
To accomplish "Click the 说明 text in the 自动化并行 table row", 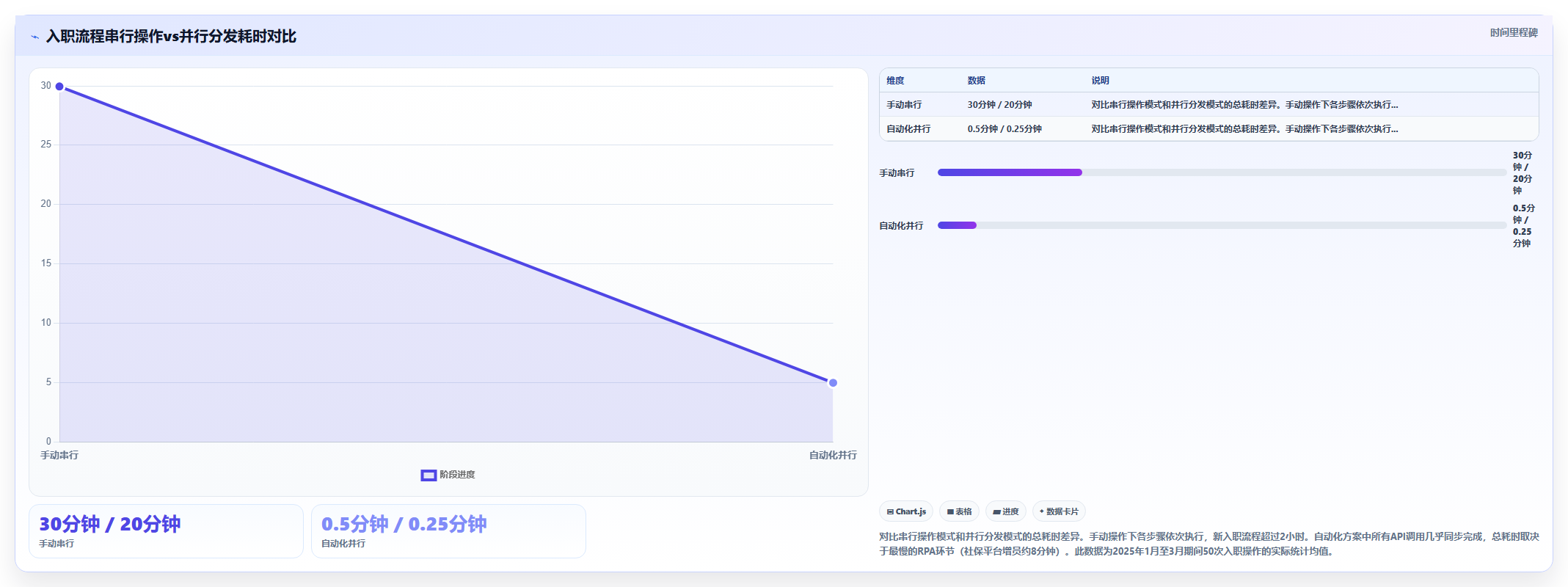I will click(1244, 129).
